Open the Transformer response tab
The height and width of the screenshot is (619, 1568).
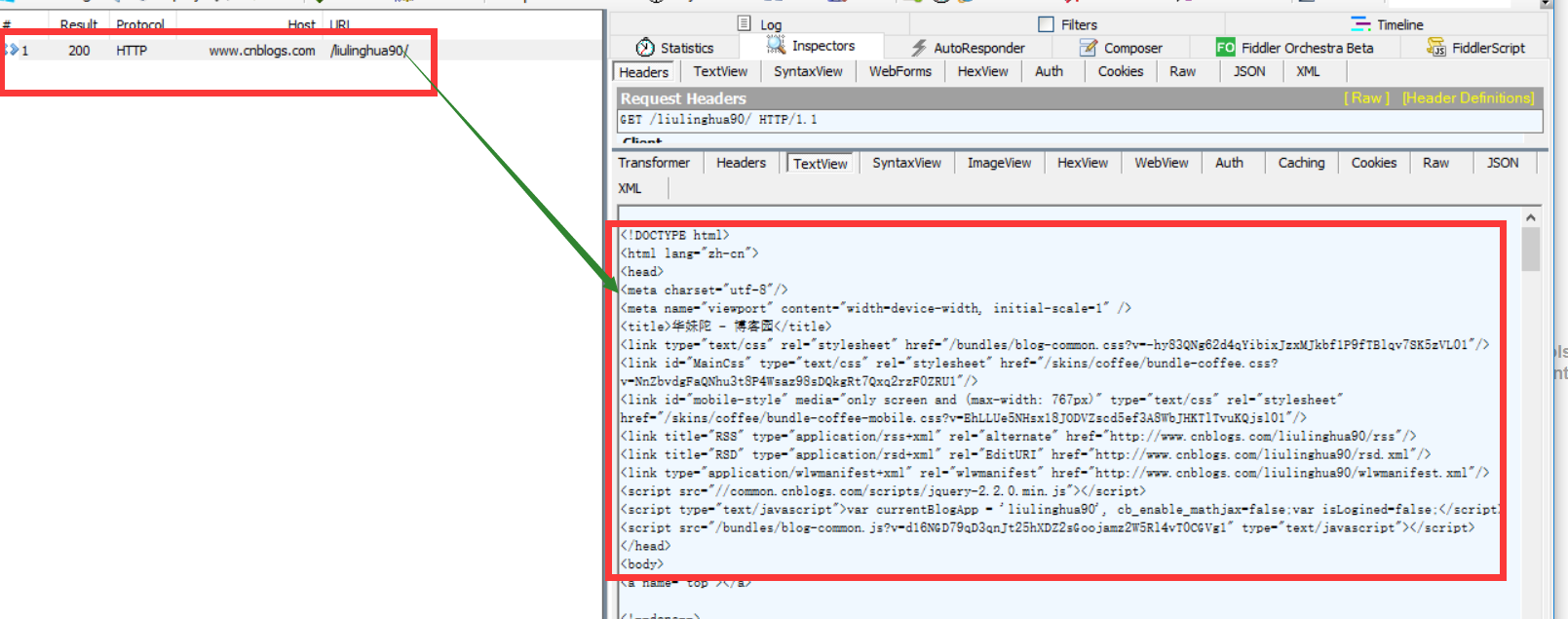(x=654, y=163)
